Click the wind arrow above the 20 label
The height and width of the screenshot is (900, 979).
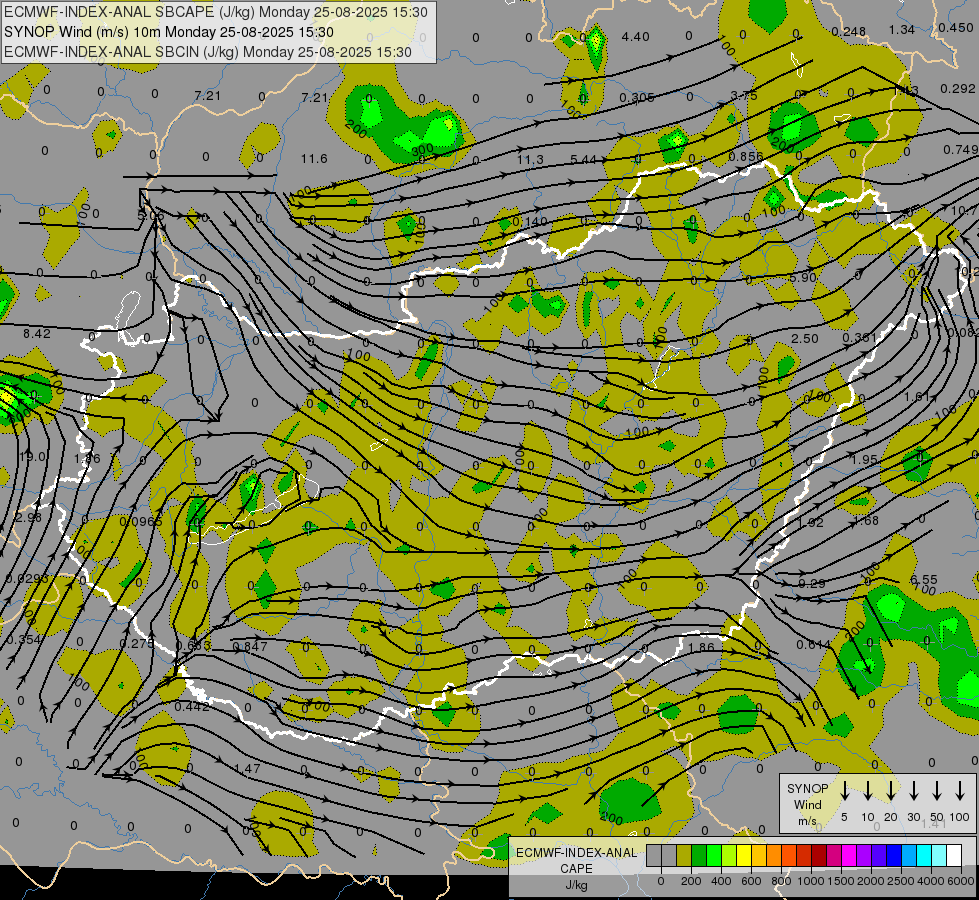(891, 791)
